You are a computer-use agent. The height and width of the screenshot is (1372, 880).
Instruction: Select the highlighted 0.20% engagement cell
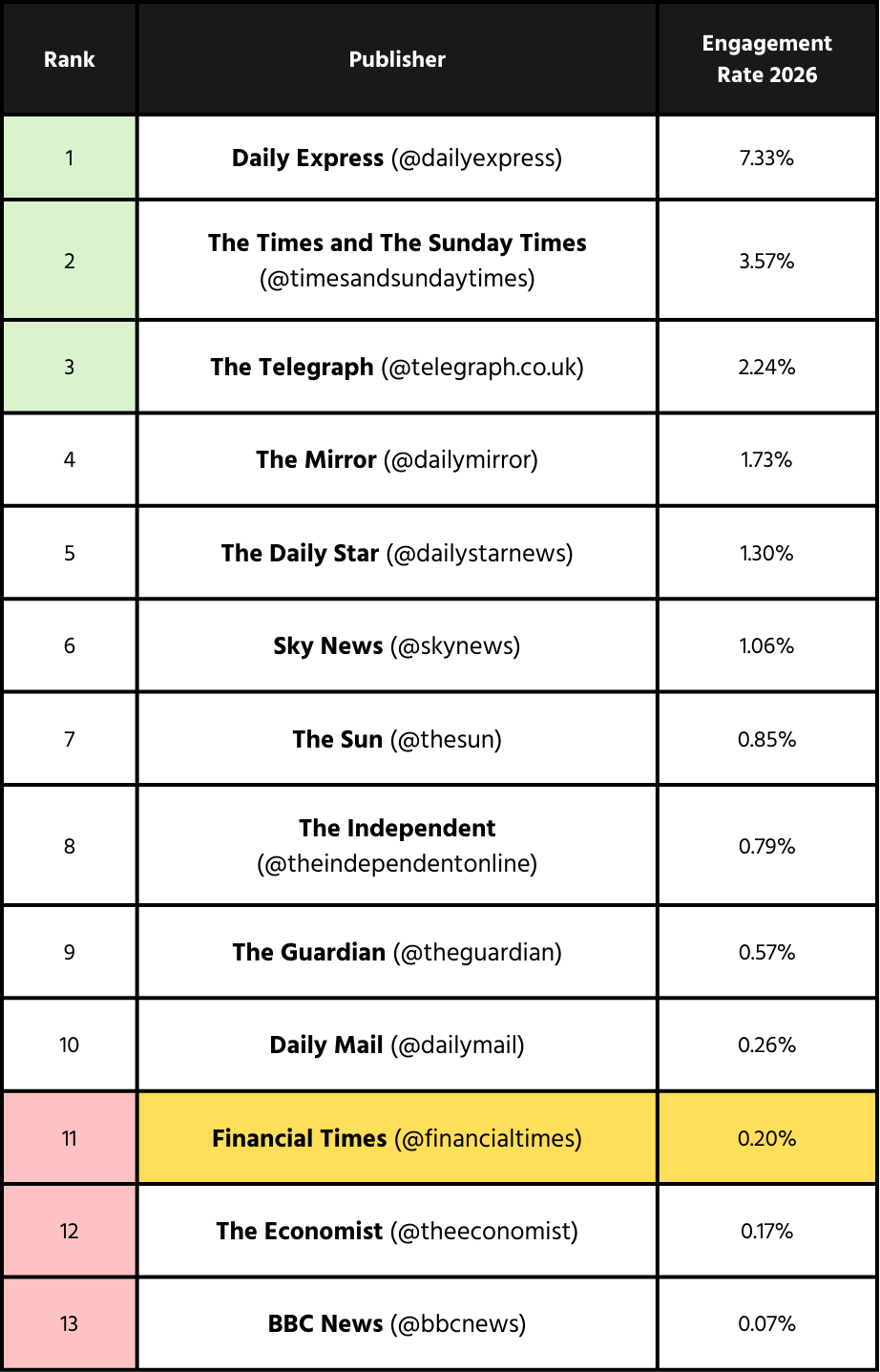click(766, 1138)
